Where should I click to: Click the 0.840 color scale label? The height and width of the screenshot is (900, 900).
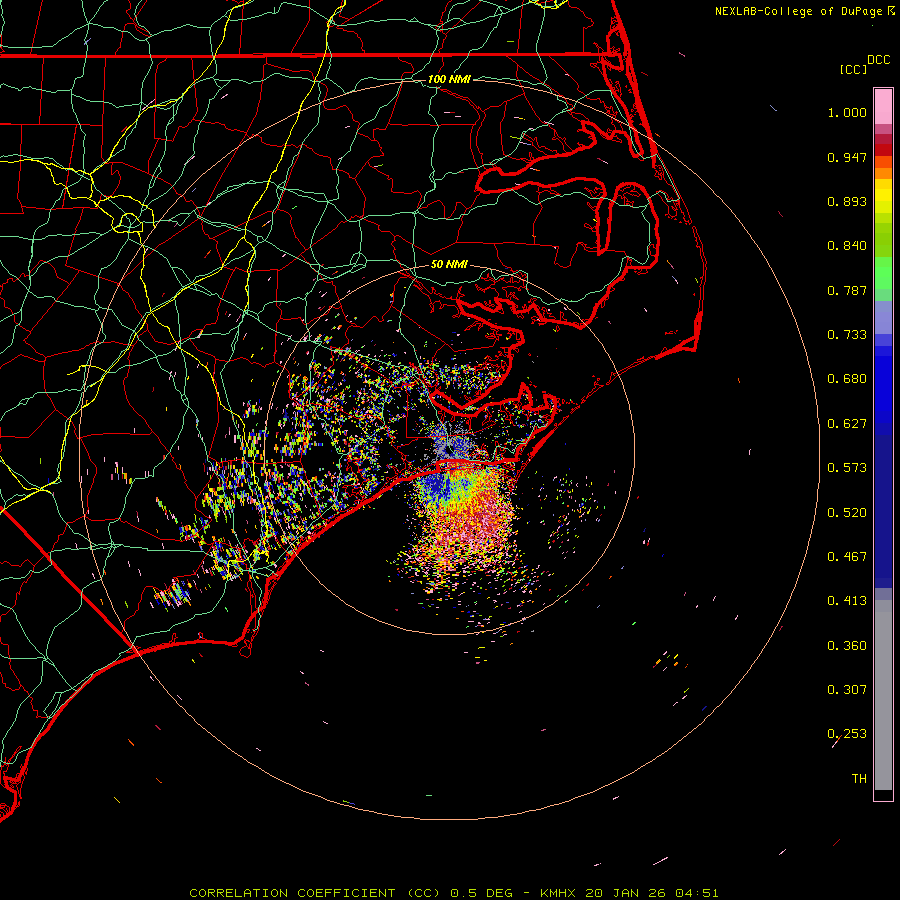pyautogui.click(x=847, y=246)
